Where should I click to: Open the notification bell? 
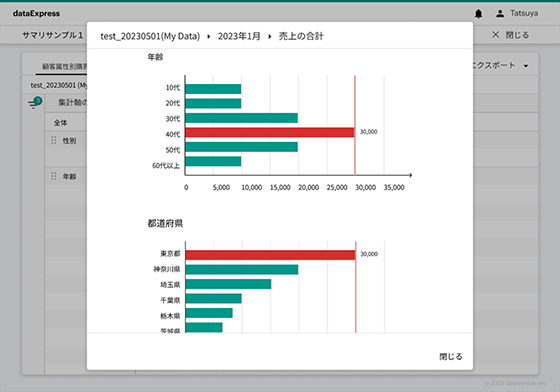pos(478,14)
